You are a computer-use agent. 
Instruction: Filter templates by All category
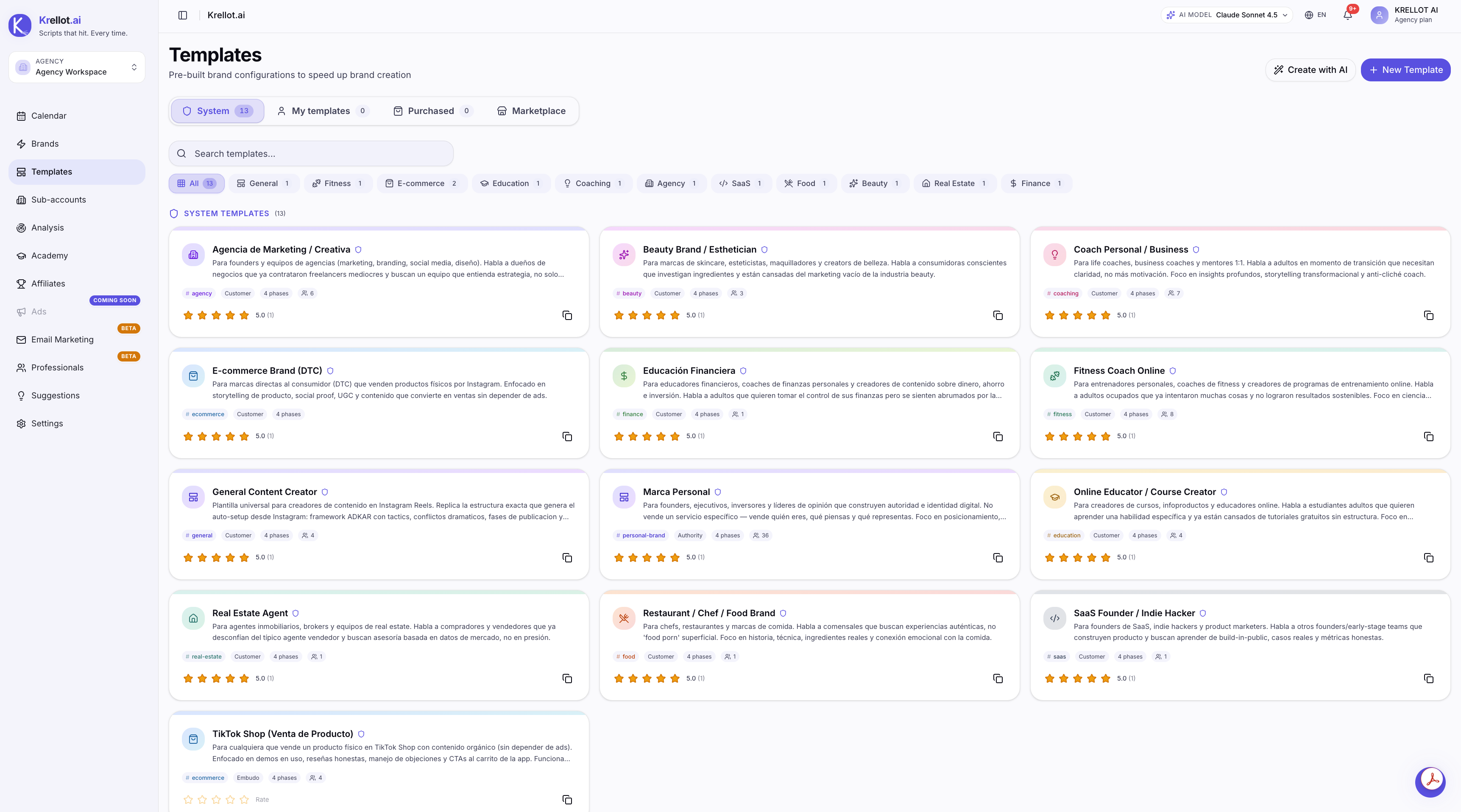(196, 183)
